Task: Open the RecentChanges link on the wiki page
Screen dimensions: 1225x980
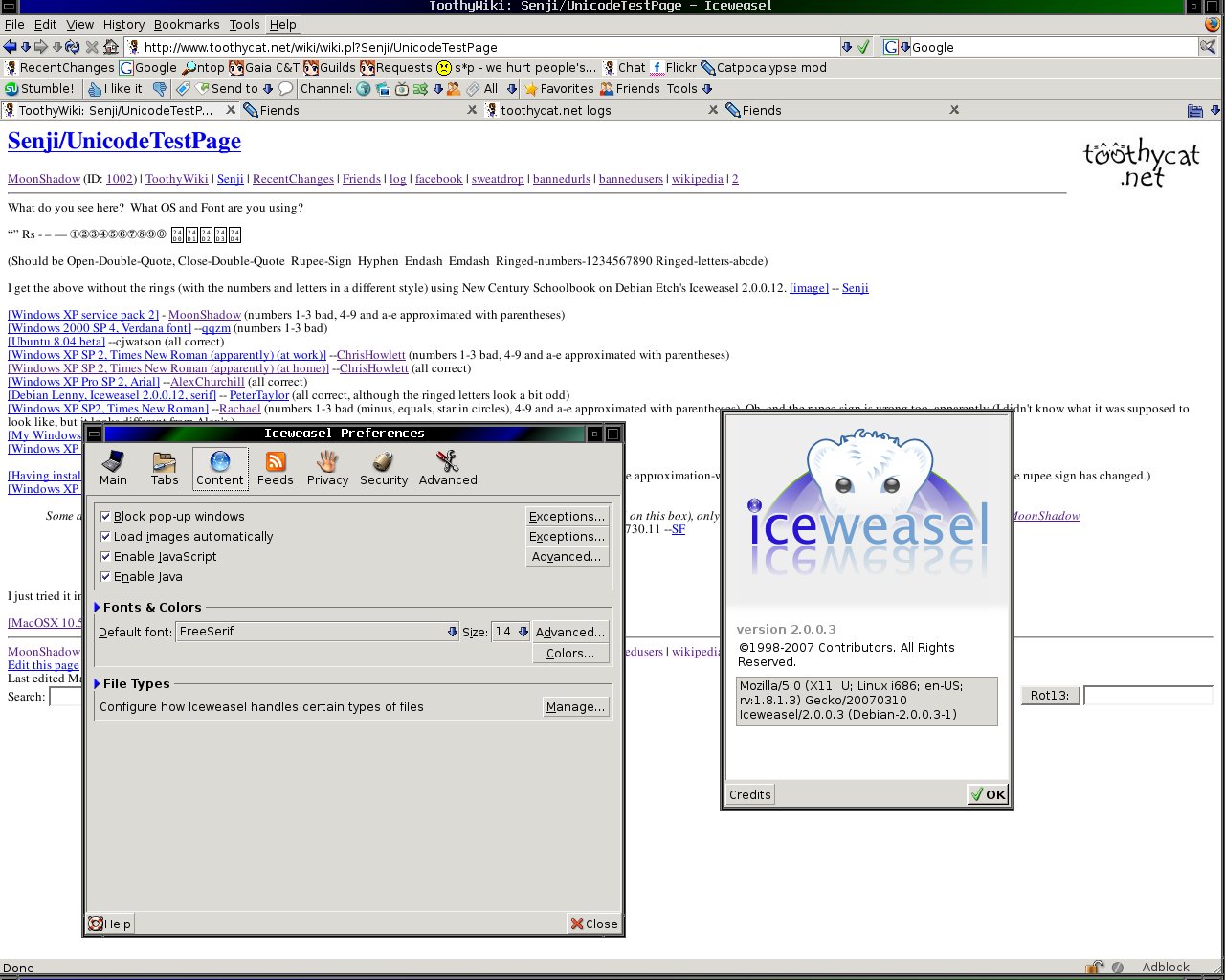Action: pyautogui.click(x=293, y=179)
